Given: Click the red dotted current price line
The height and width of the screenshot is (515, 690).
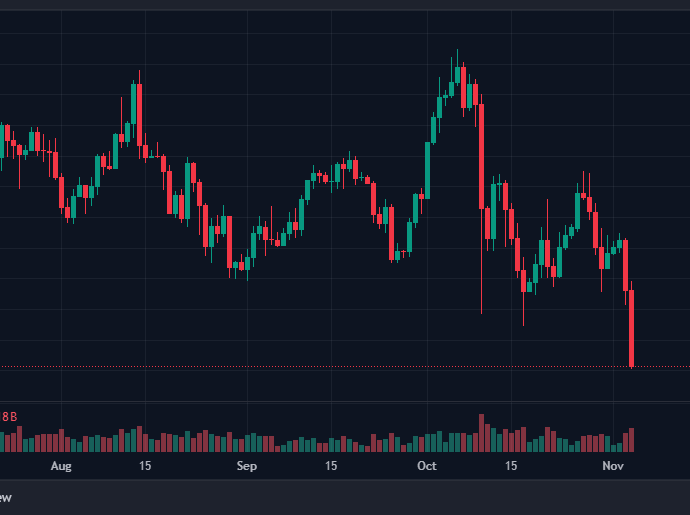Looking at the screenshot, I should coord(300,367).
